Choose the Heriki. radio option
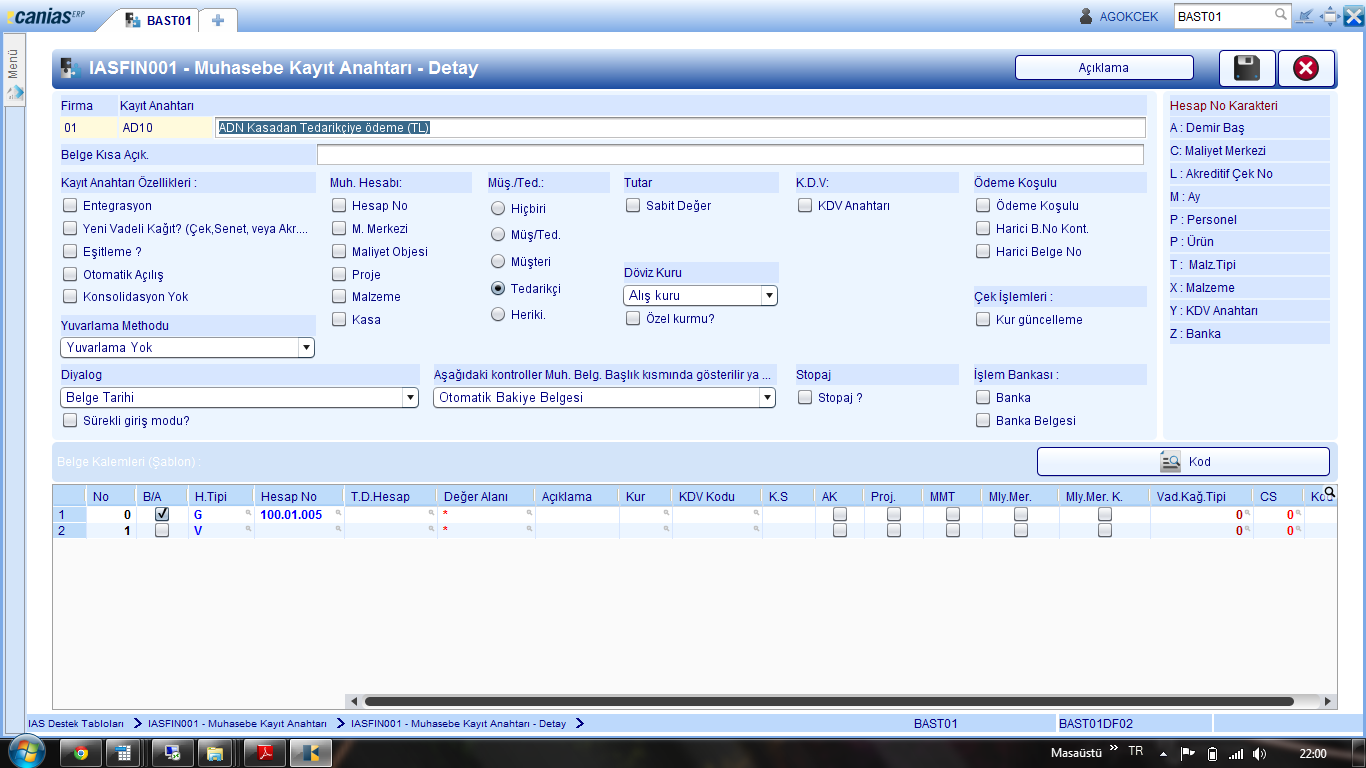 click(x=498, y=314)
